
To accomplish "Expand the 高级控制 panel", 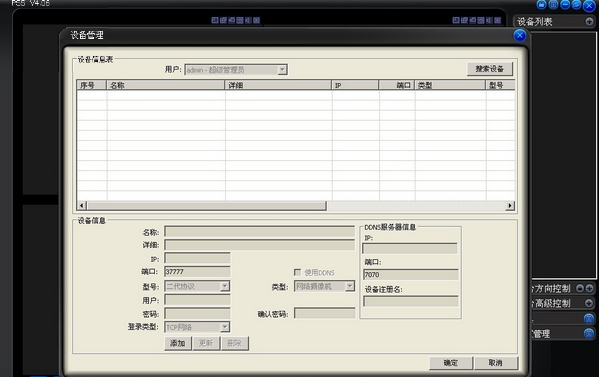I will tap(589, 303).
